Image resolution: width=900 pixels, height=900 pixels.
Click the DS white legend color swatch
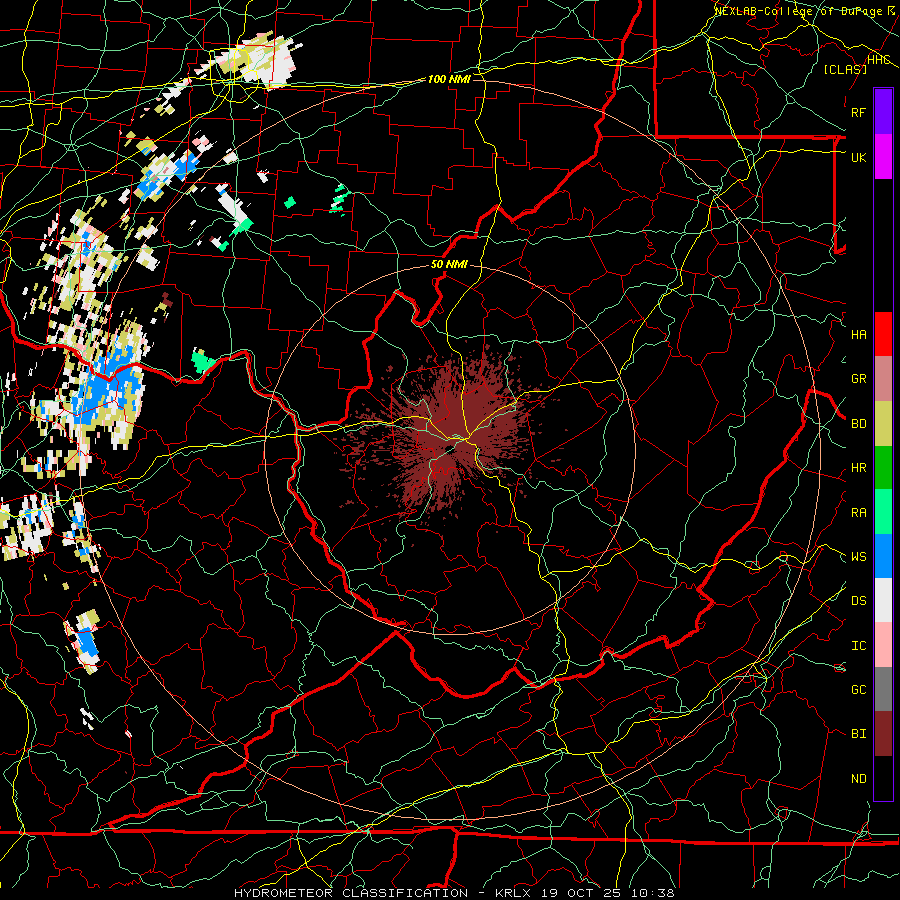tap(883, 600)
